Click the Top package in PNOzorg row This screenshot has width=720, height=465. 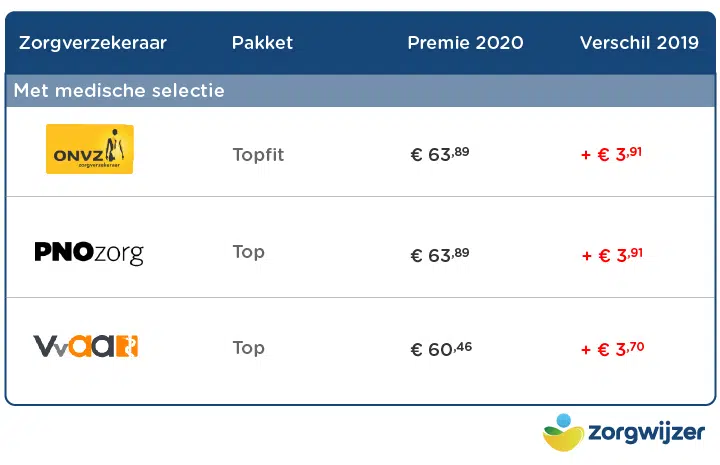pos(248,252)
